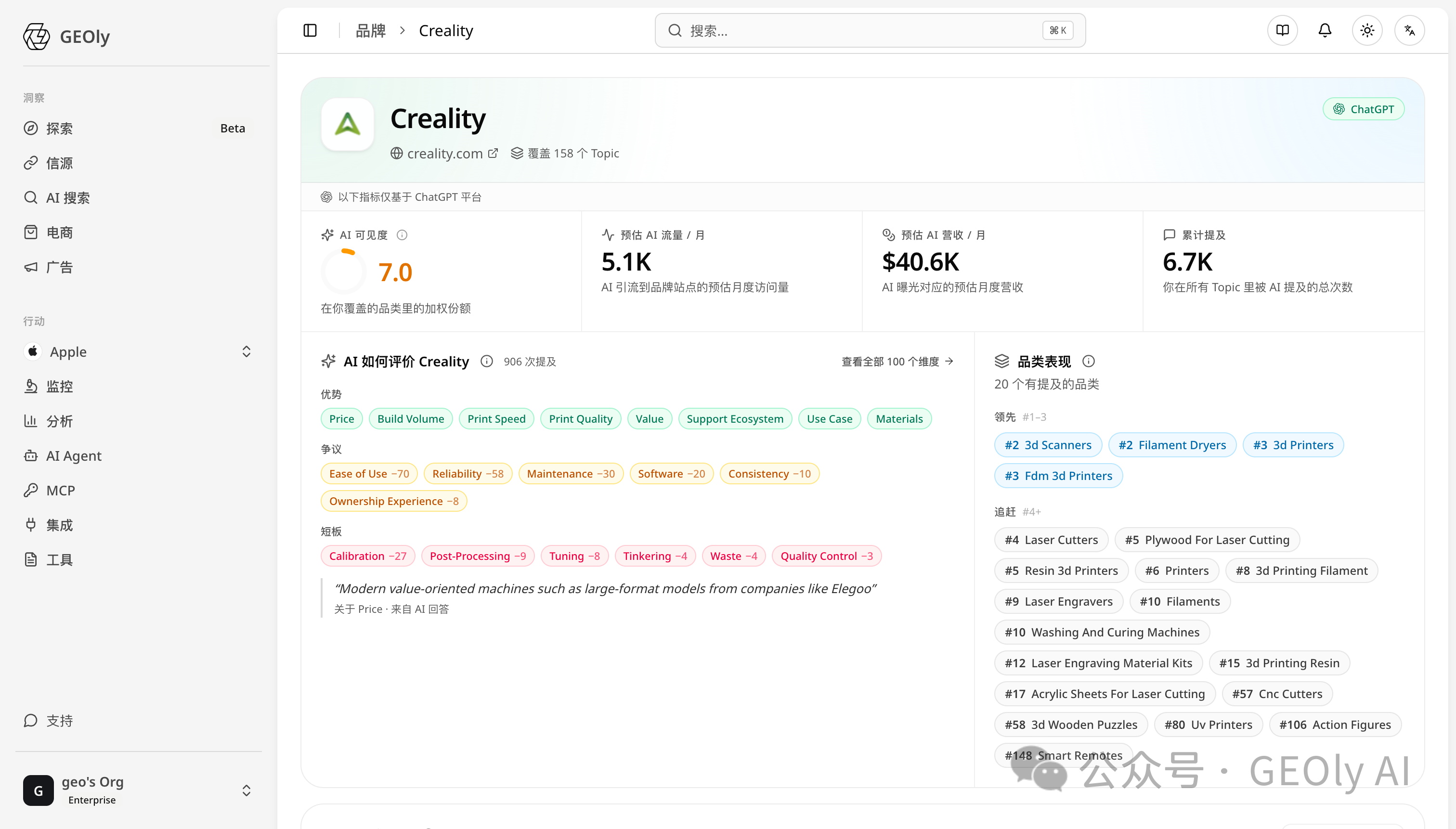This screenshot has height=829, width=1456.
Task: Select the Build Volume tag
Action: pos(411,419)
